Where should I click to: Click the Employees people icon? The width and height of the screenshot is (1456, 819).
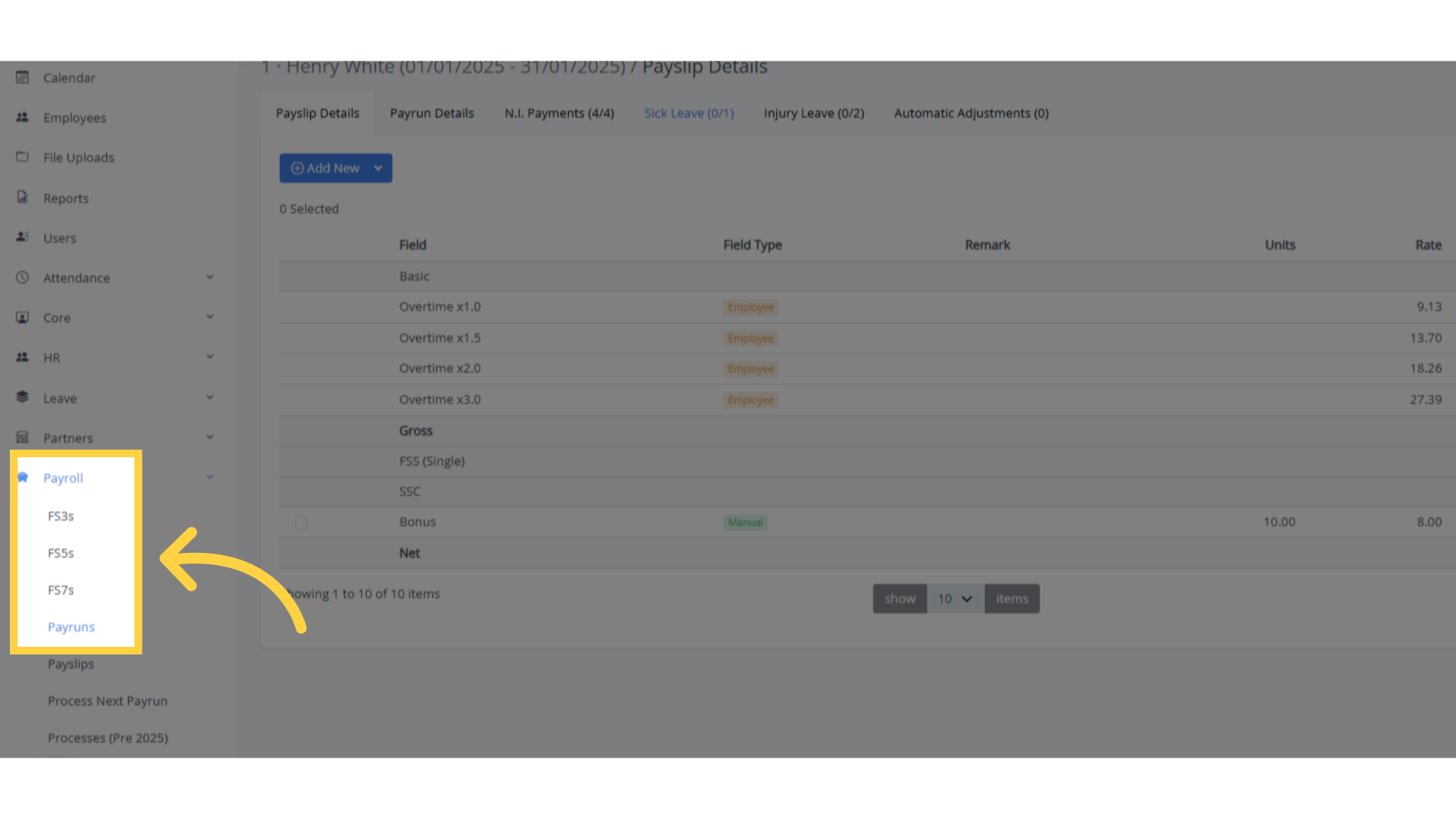click(23, 118)
